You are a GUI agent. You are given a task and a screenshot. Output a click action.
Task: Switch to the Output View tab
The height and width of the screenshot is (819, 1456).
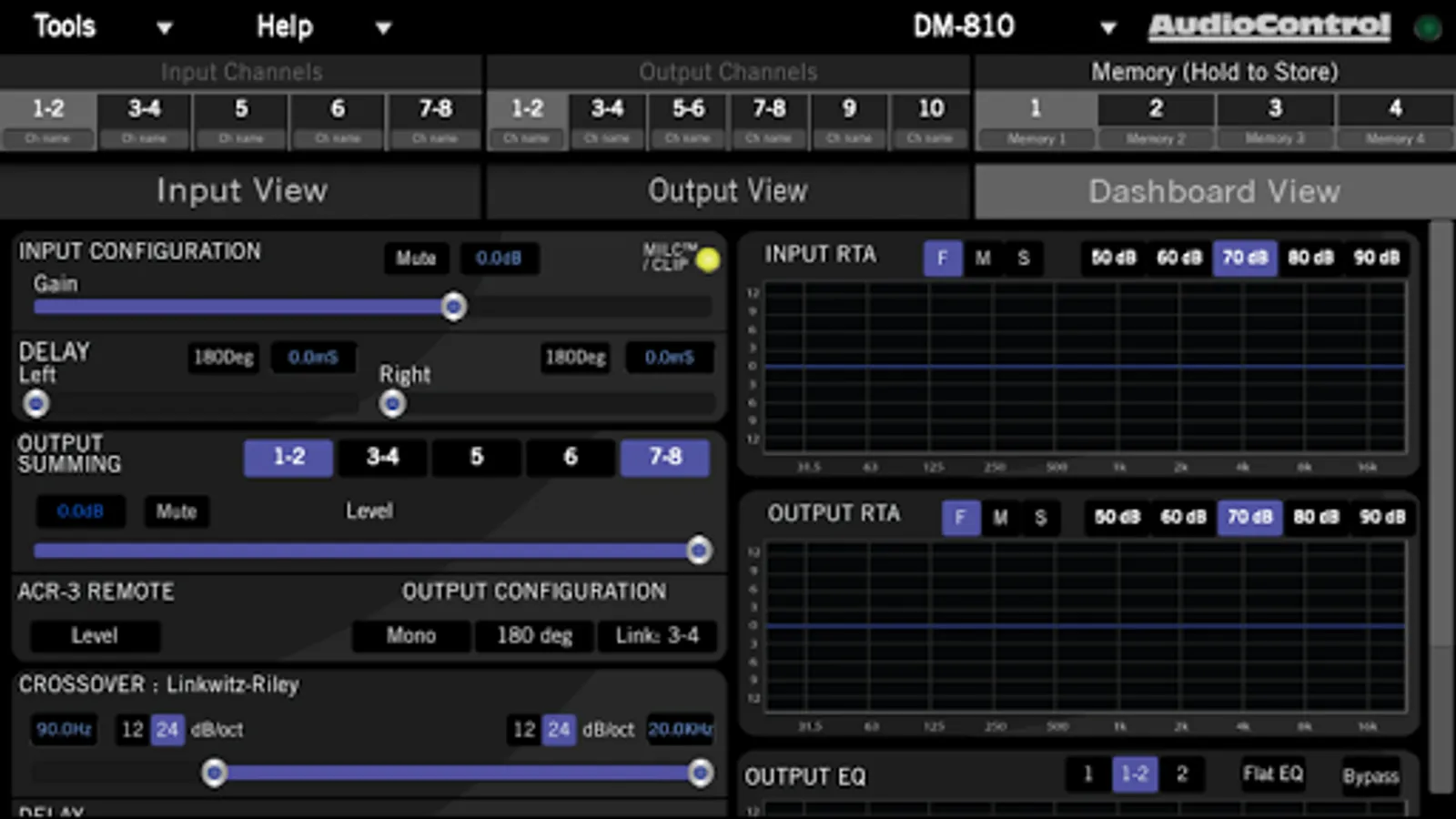pos(728,191)
